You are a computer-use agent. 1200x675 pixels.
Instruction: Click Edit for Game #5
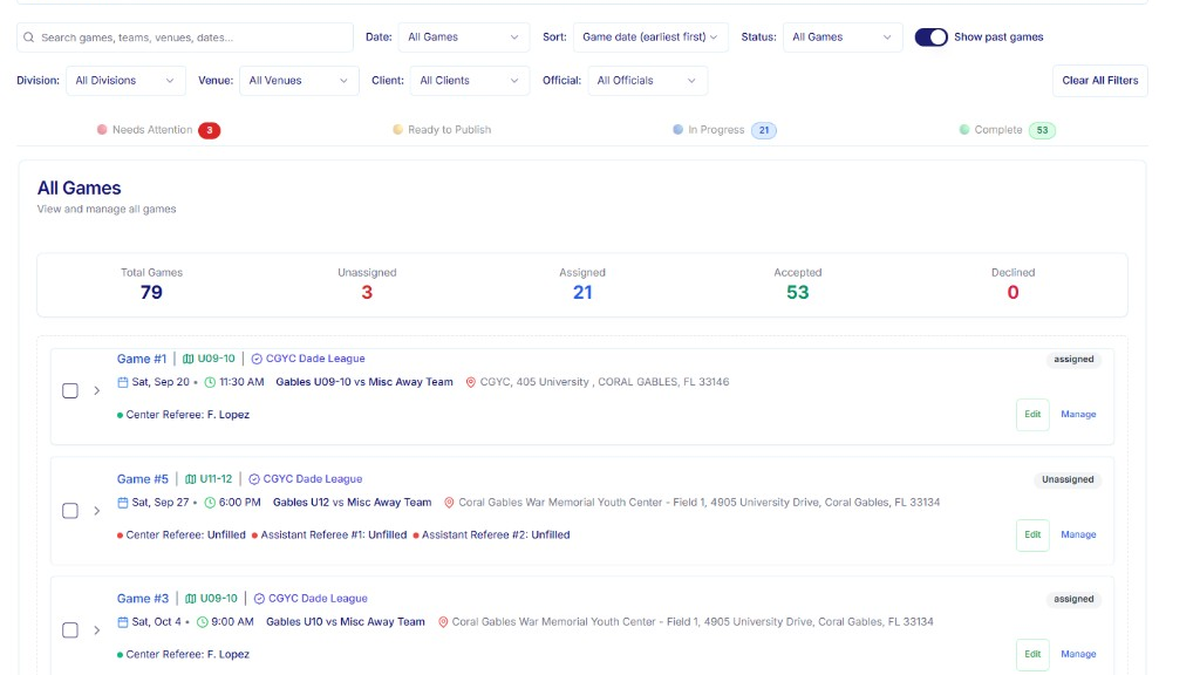click(1033, 534)
